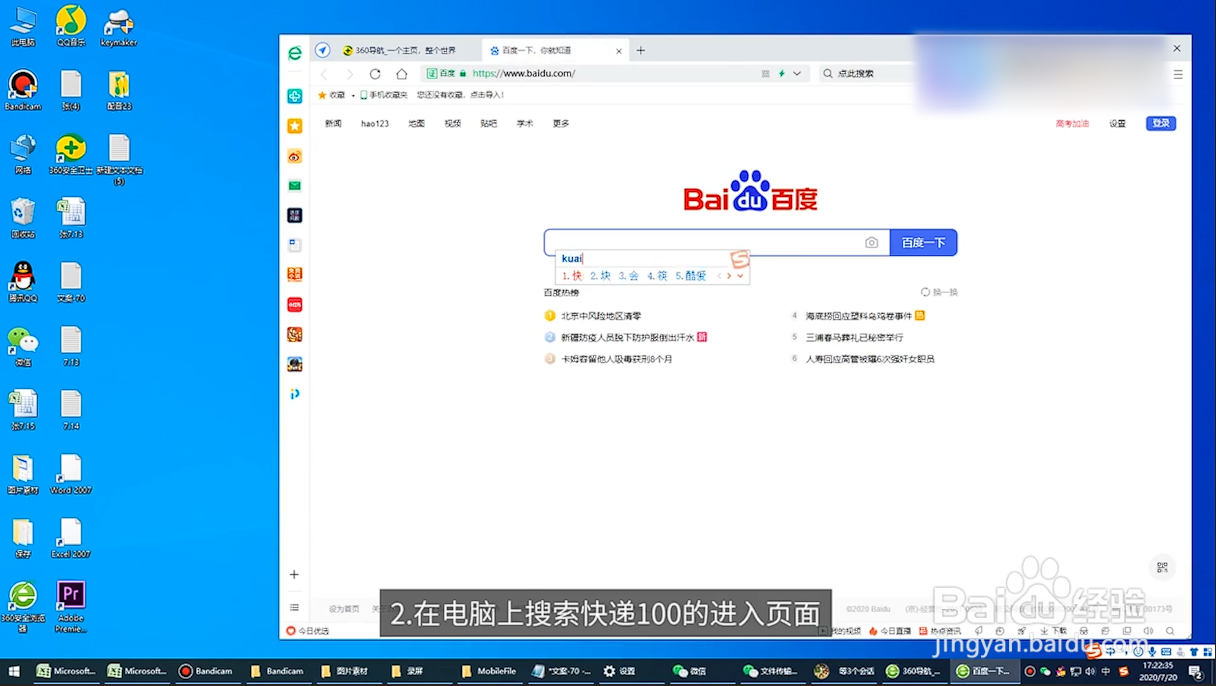Open Word 2007 desktop shortcut
The width and height of the screenshot is (1216, 686).
70,474
